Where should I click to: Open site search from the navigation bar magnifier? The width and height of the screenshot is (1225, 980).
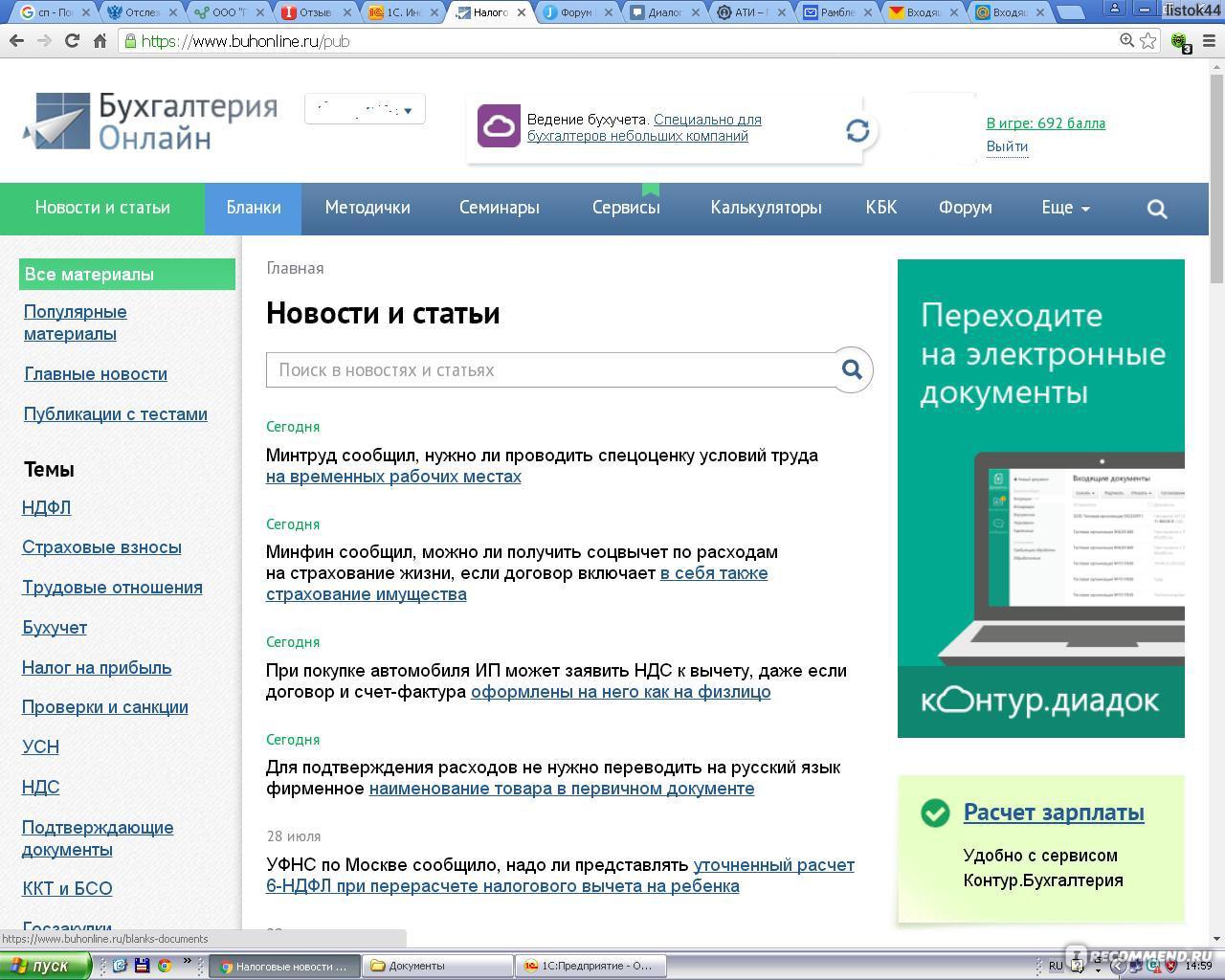pyautogui.click(x=1157, y=209)
